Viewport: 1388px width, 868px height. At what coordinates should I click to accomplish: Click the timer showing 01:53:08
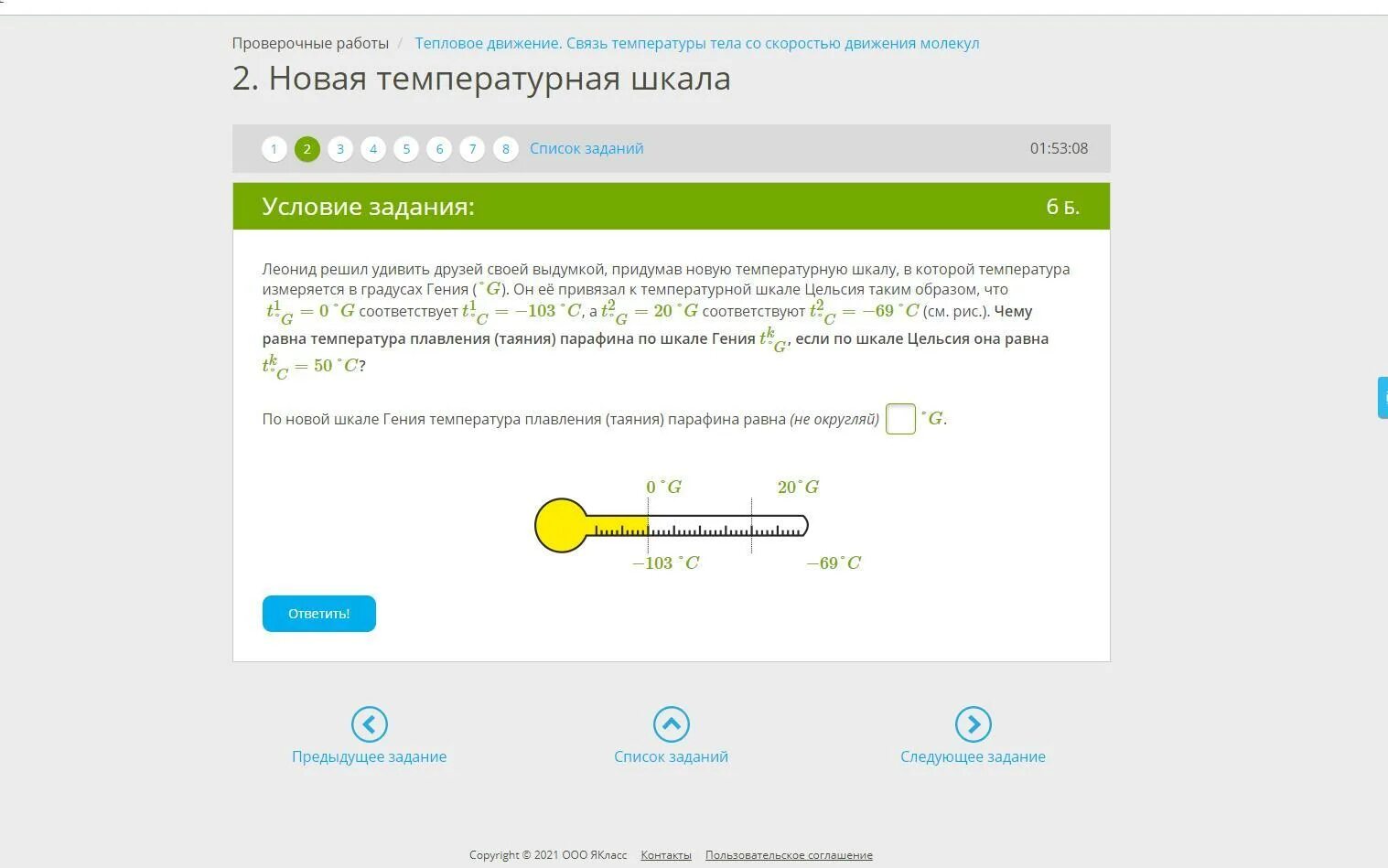click(1059, 147)
